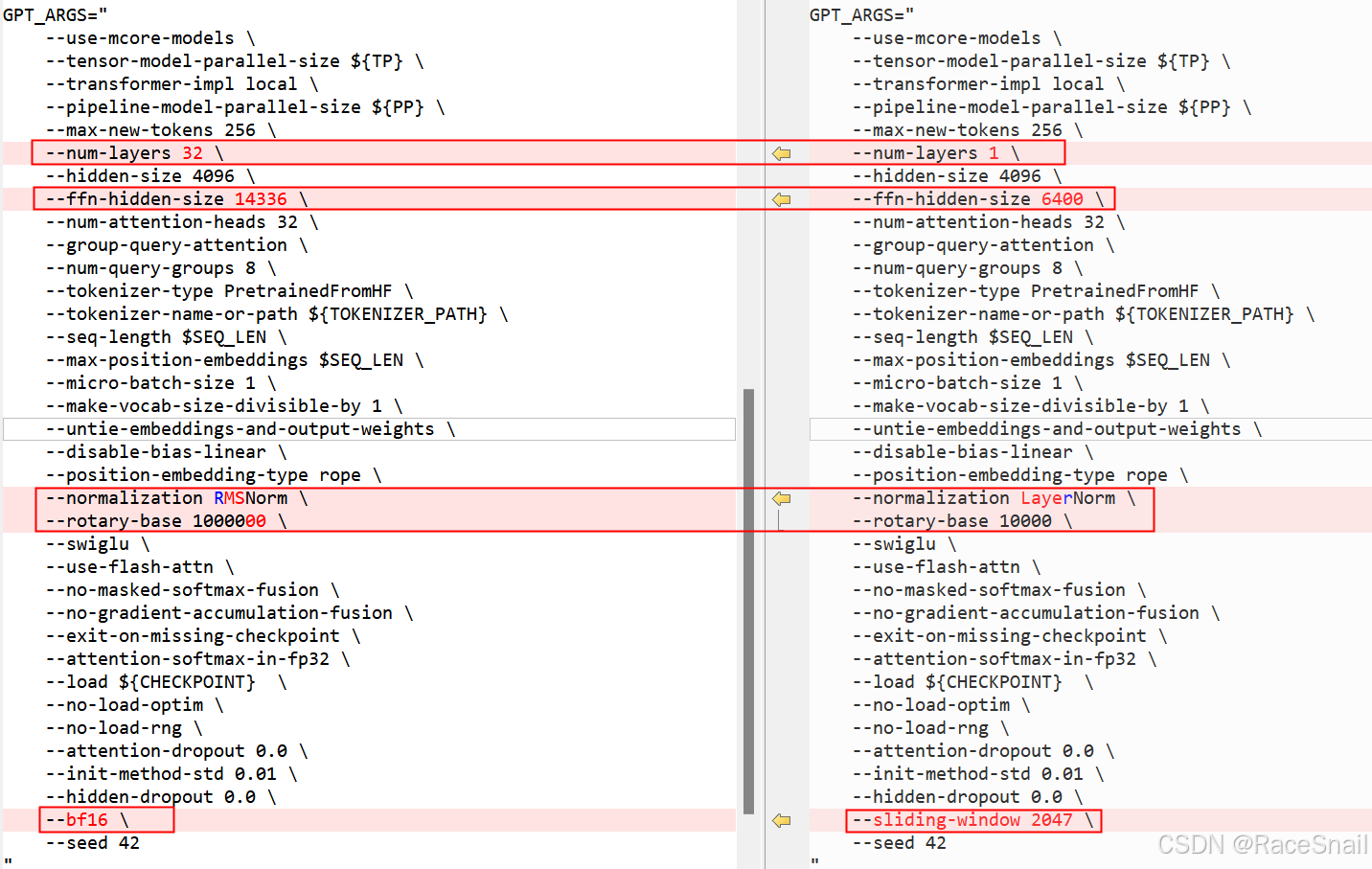1372x869 pixels.
Task: Click '--tokenizer-name-or-path' line in right pane
Action: [x=1084, y=314]
